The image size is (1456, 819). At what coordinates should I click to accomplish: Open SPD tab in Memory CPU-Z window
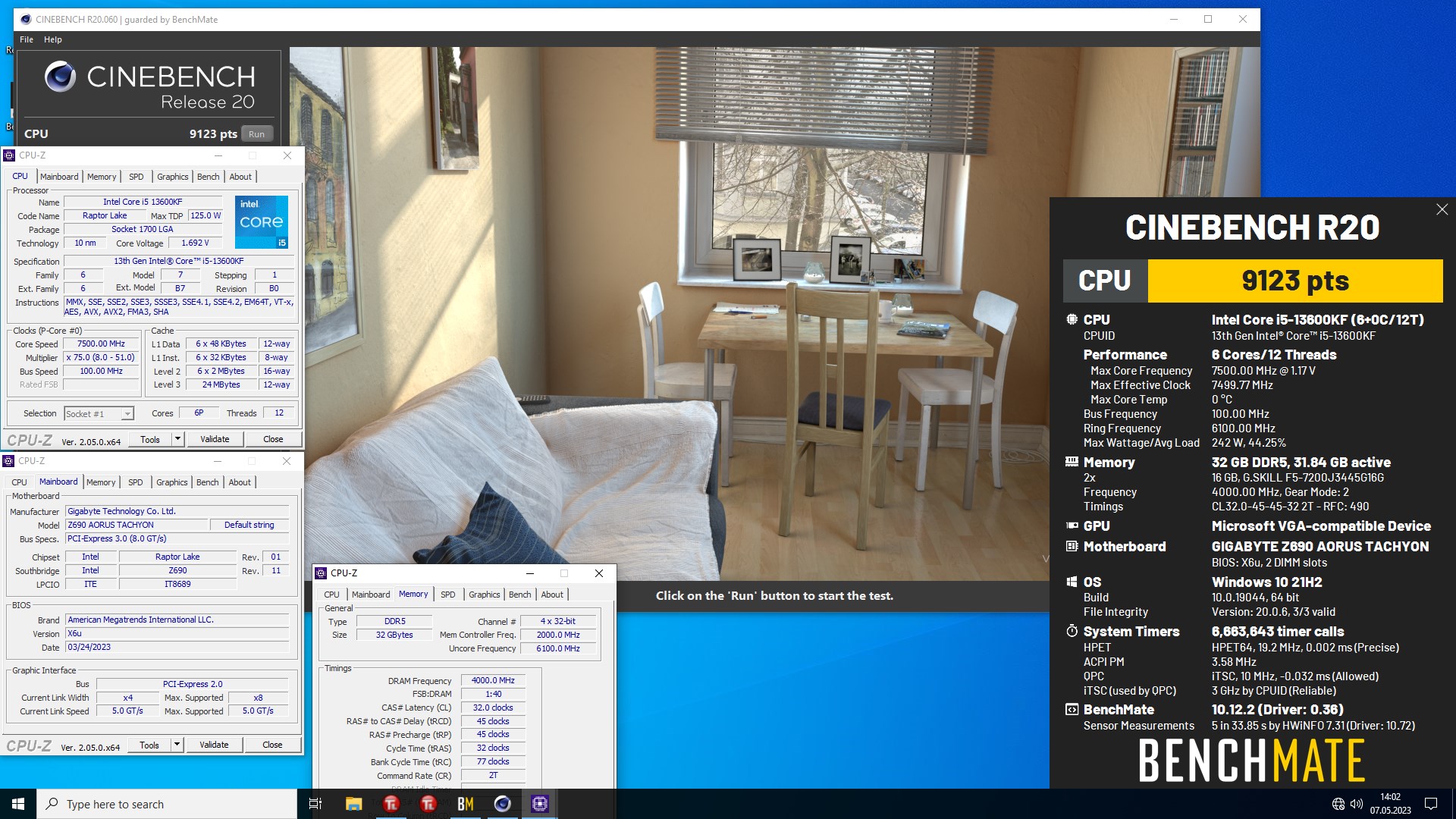click(x=448, y=595)
